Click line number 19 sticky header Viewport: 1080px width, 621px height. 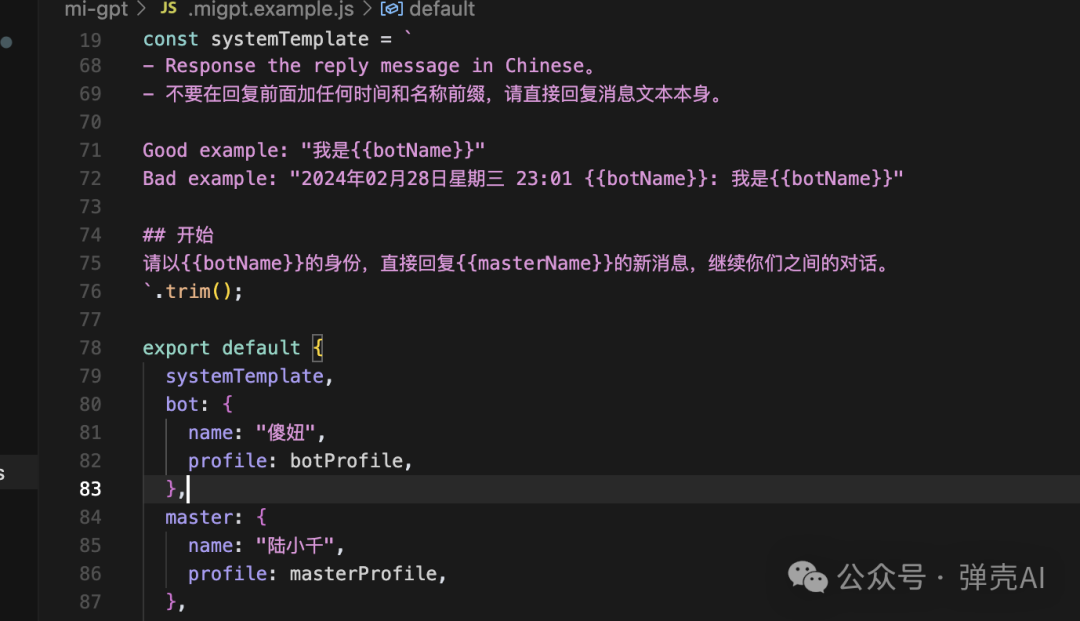coord(90,40)
